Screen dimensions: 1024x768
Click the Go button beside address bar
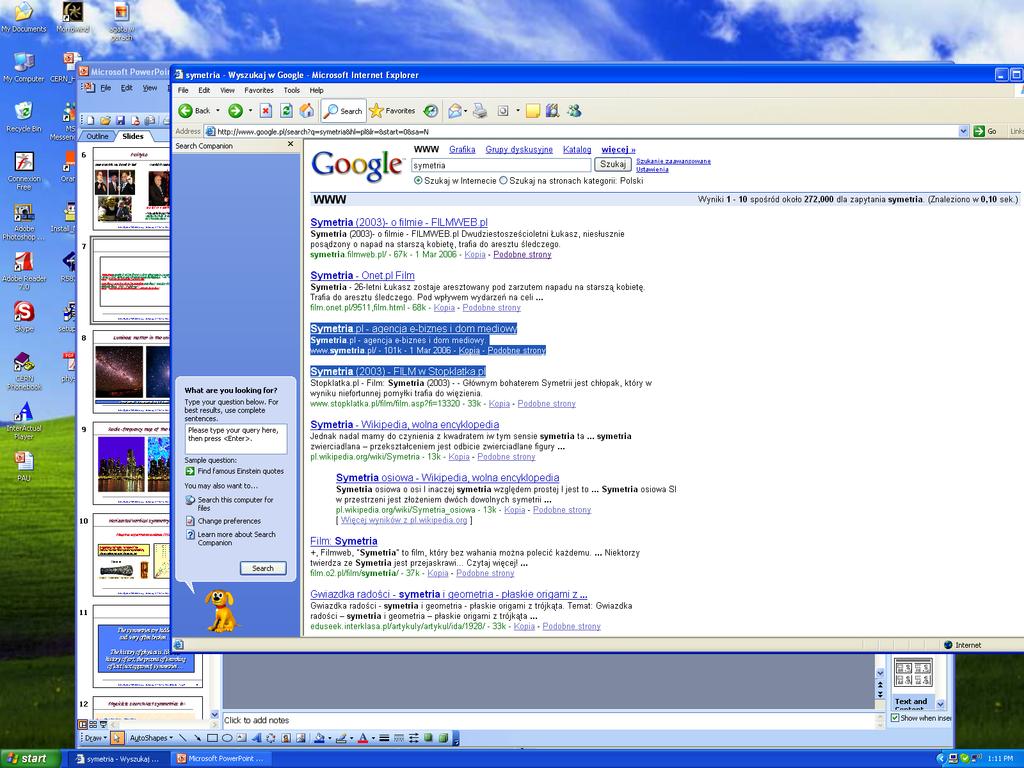pyautogui.click(x=986, y=131)
